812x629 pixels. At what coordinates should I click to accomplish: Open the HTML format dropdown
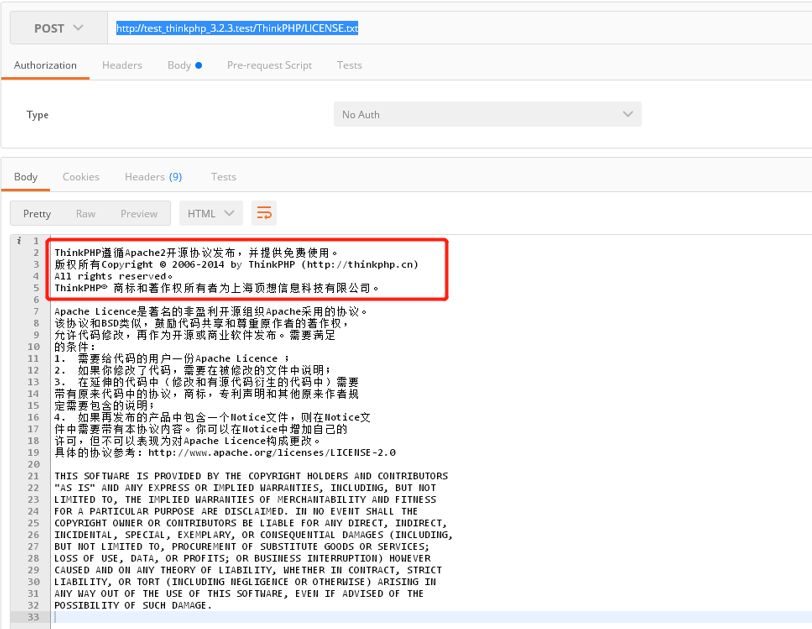click(x=211, y=214)
